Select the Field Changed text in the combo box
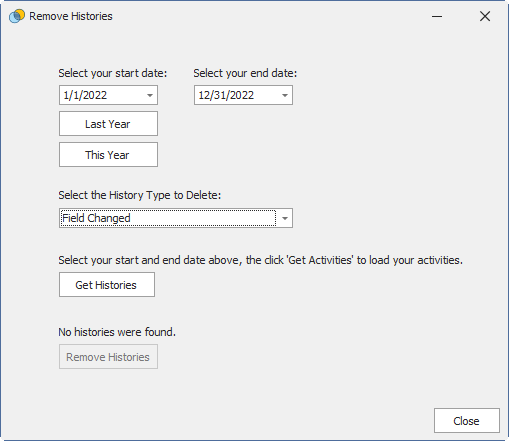 [x=96, y=218]
